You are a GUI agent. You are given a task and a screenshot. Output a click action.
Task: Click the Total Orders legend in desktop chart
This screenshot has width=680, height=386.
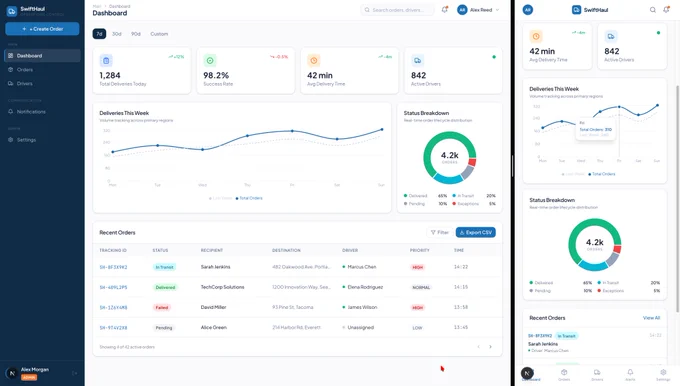(x=249, y=198)
